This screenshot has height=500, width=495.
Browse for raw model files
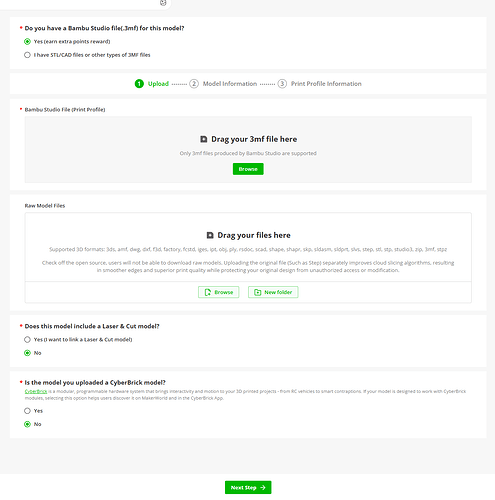pos(219,292)
